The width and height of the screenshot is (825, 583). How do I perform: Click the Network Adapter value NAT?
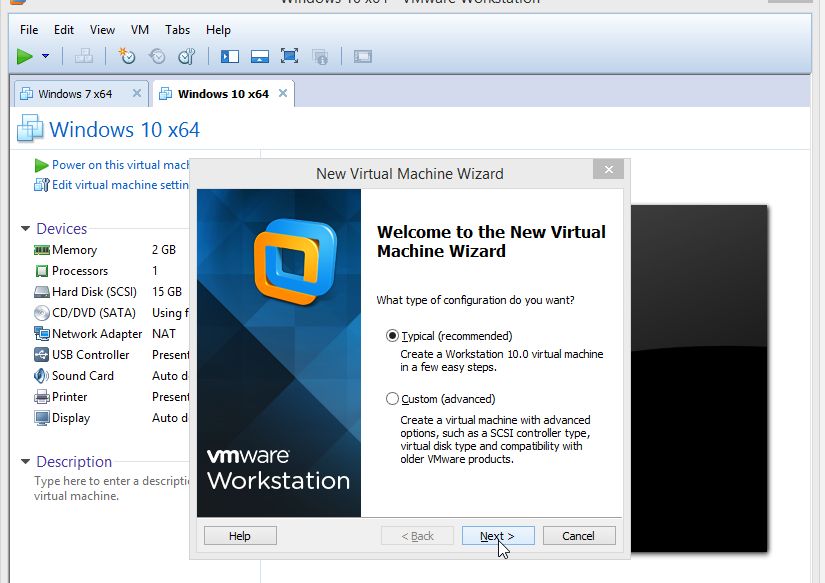[164, 334]
